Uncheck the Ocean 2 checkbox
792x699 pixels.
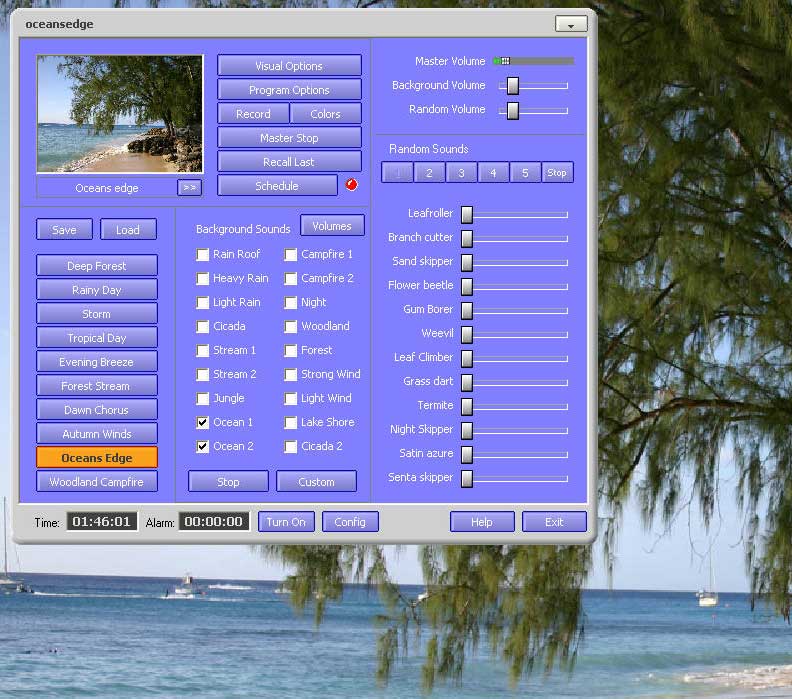[x=203, y=446]
